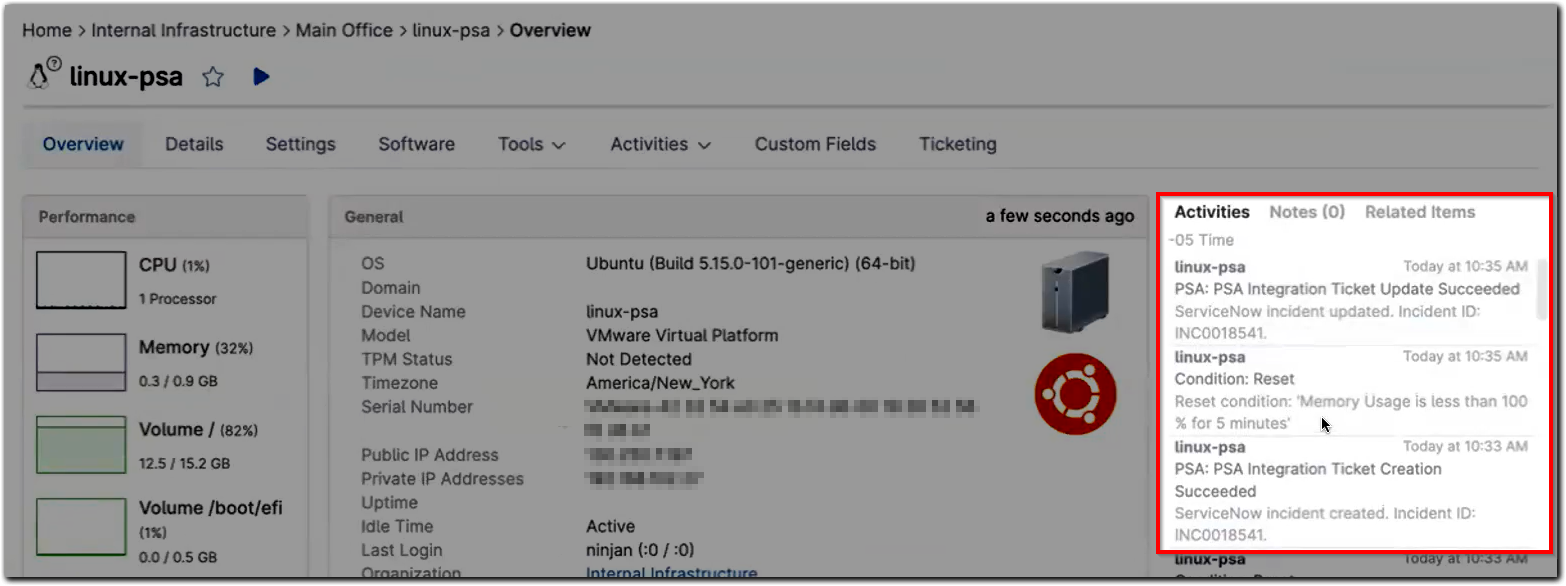Toggle the favorite star for linux-psa
Viewport: 1566px width, 586px height.
point(213,76)
